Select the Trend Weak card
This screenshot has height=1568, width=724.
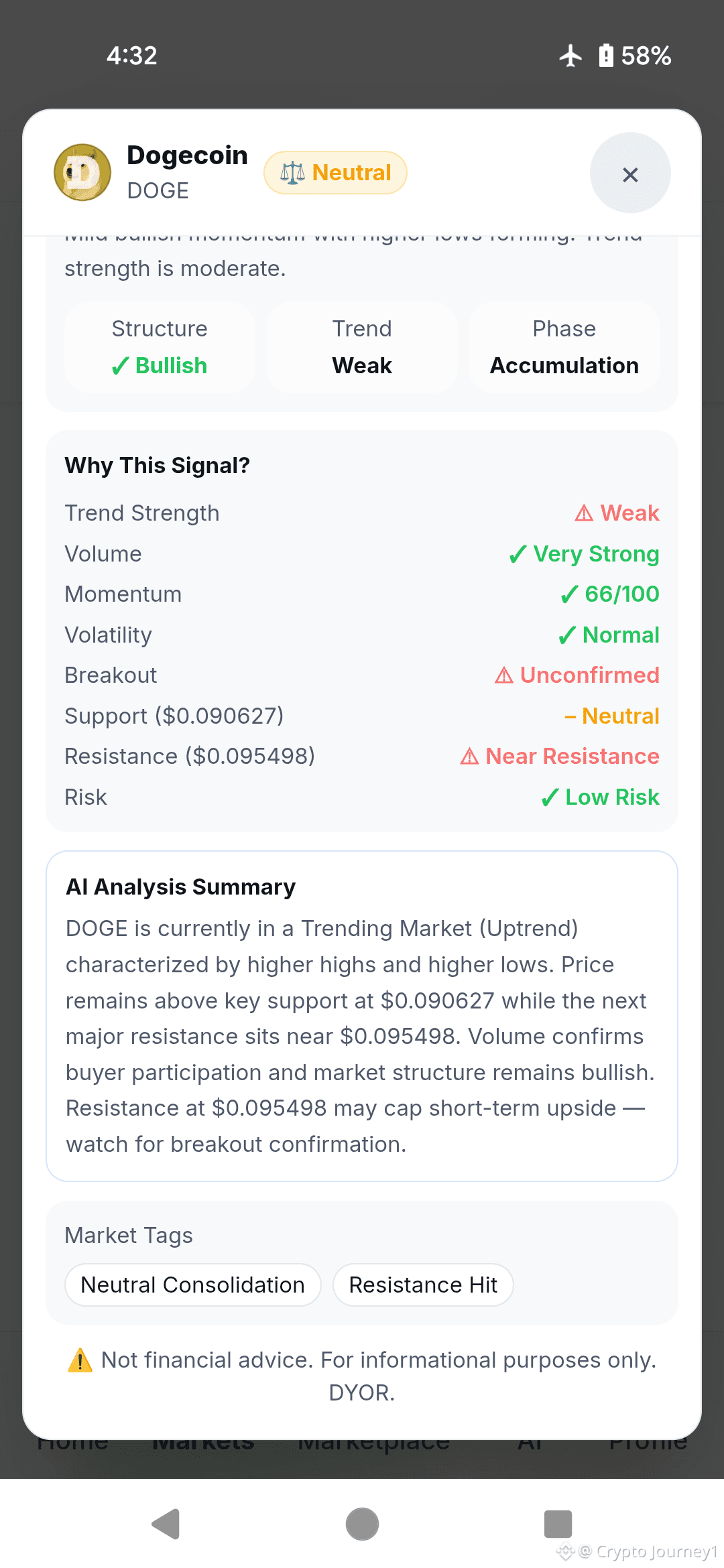pos(362,347)
